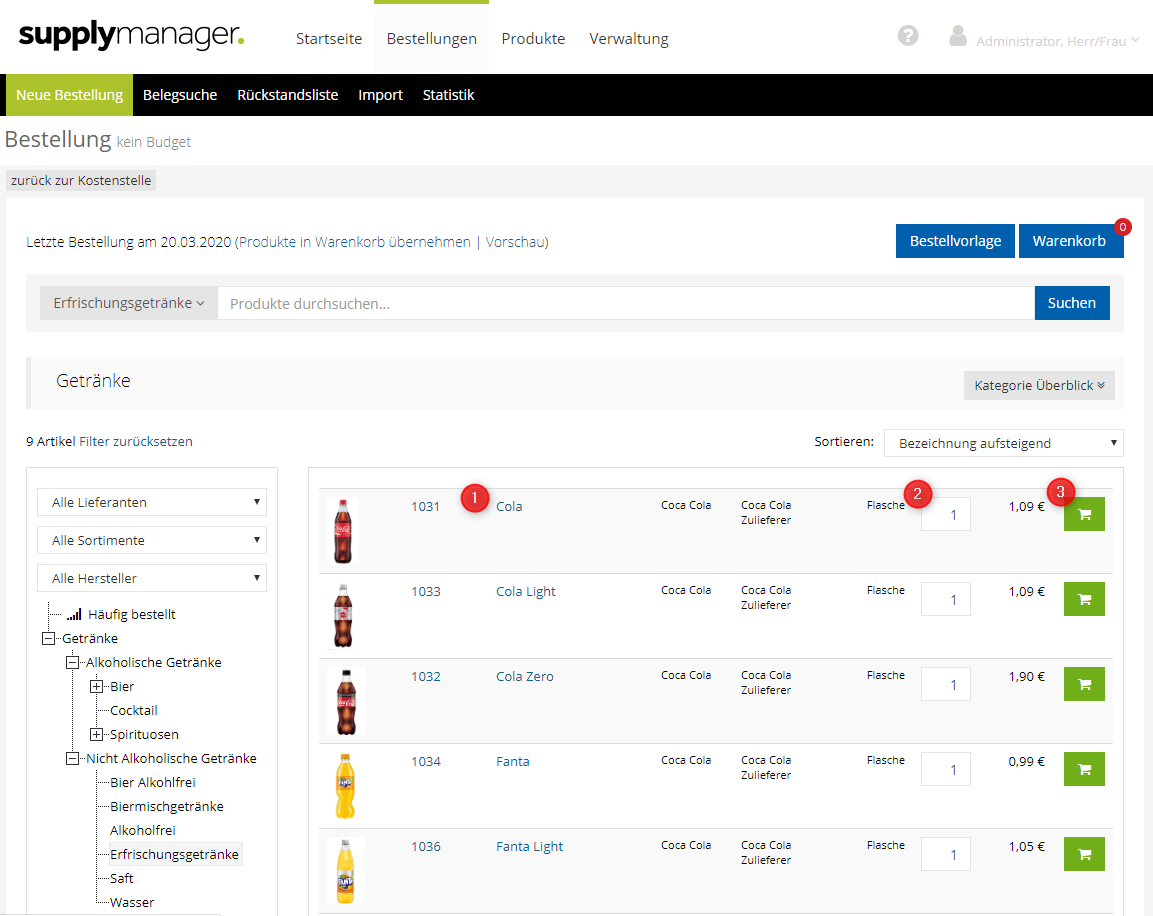
Task: Expand the Bier tree node
Action: (97, 686)
